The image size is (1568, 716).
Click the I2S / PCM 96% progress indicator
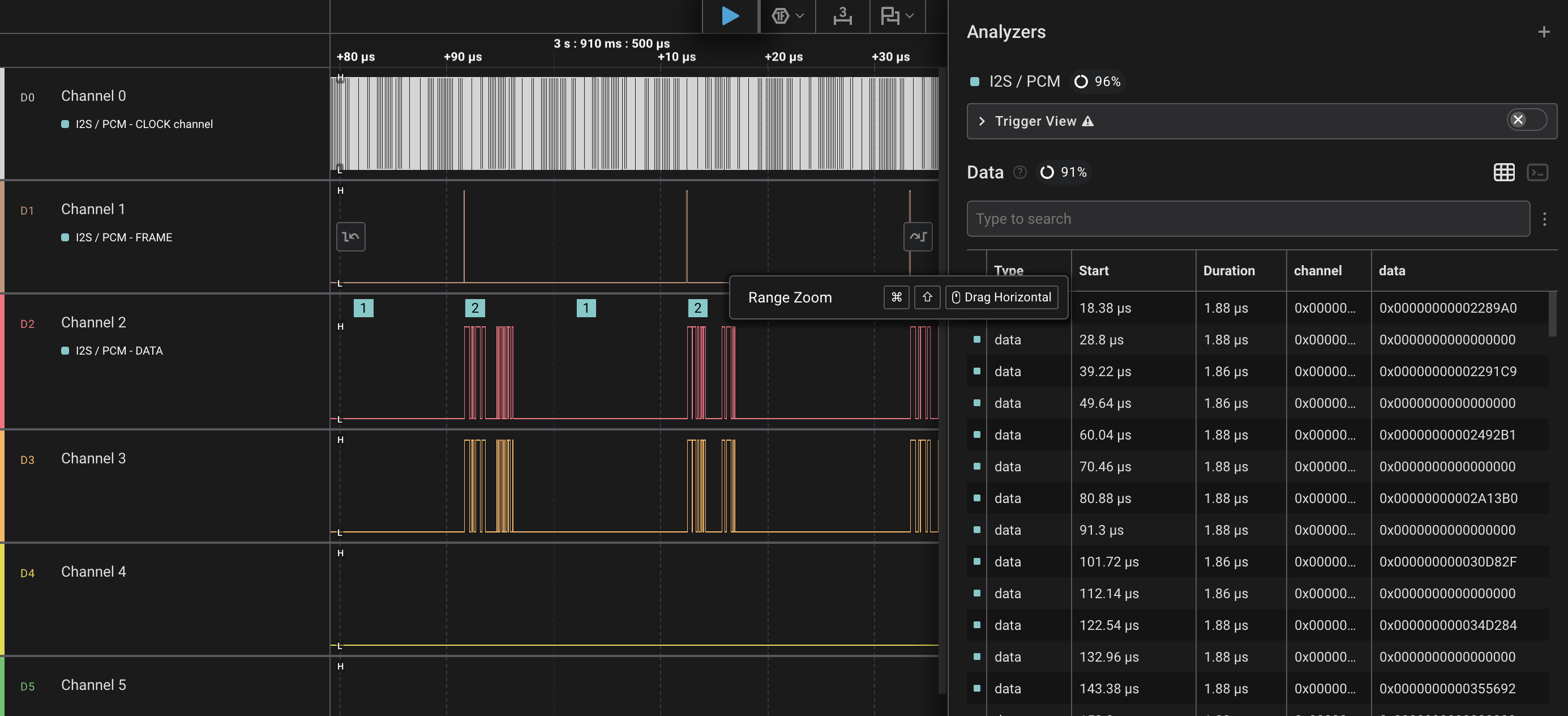[1098, 82]
